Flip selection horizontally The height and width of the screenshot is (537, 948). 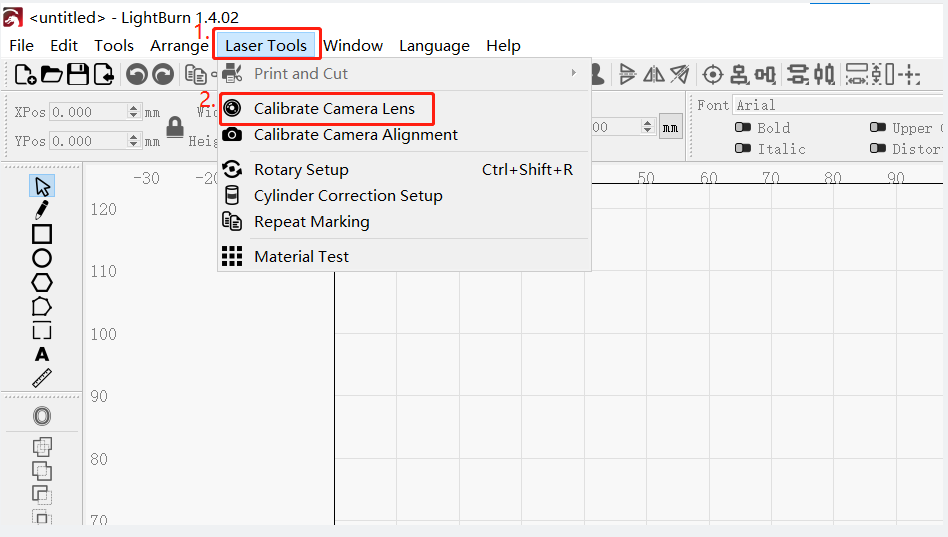(x=654, y=74)
